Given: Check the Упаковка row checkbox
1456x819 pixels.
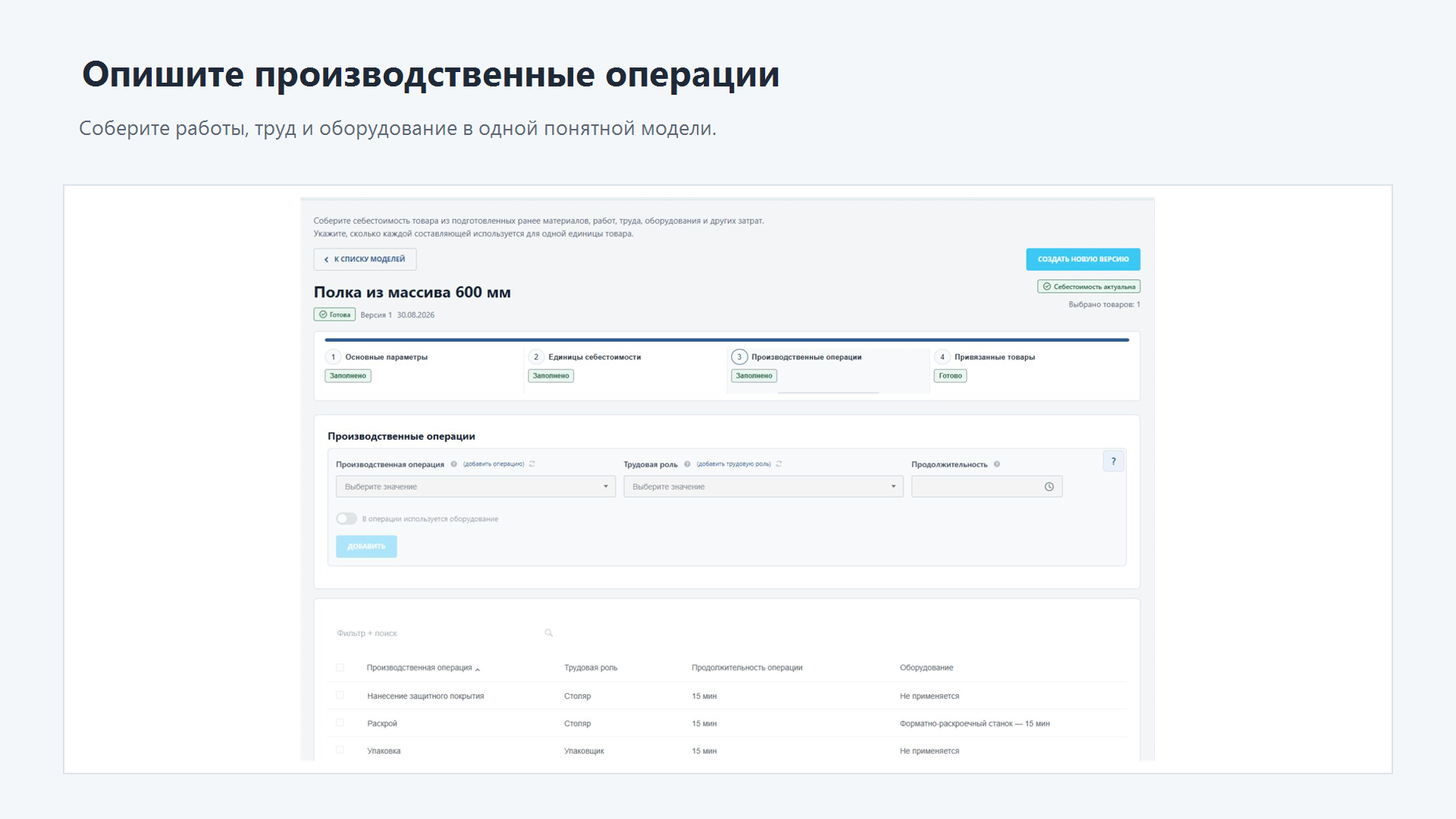Looking at the screenshot, I should click(x=340, y=750).
